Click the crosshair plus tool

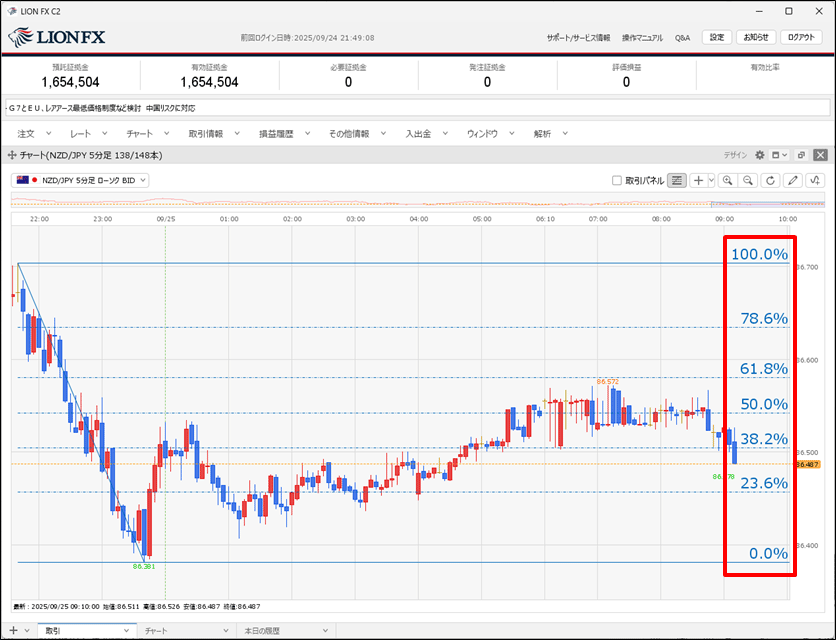[698, 180]
